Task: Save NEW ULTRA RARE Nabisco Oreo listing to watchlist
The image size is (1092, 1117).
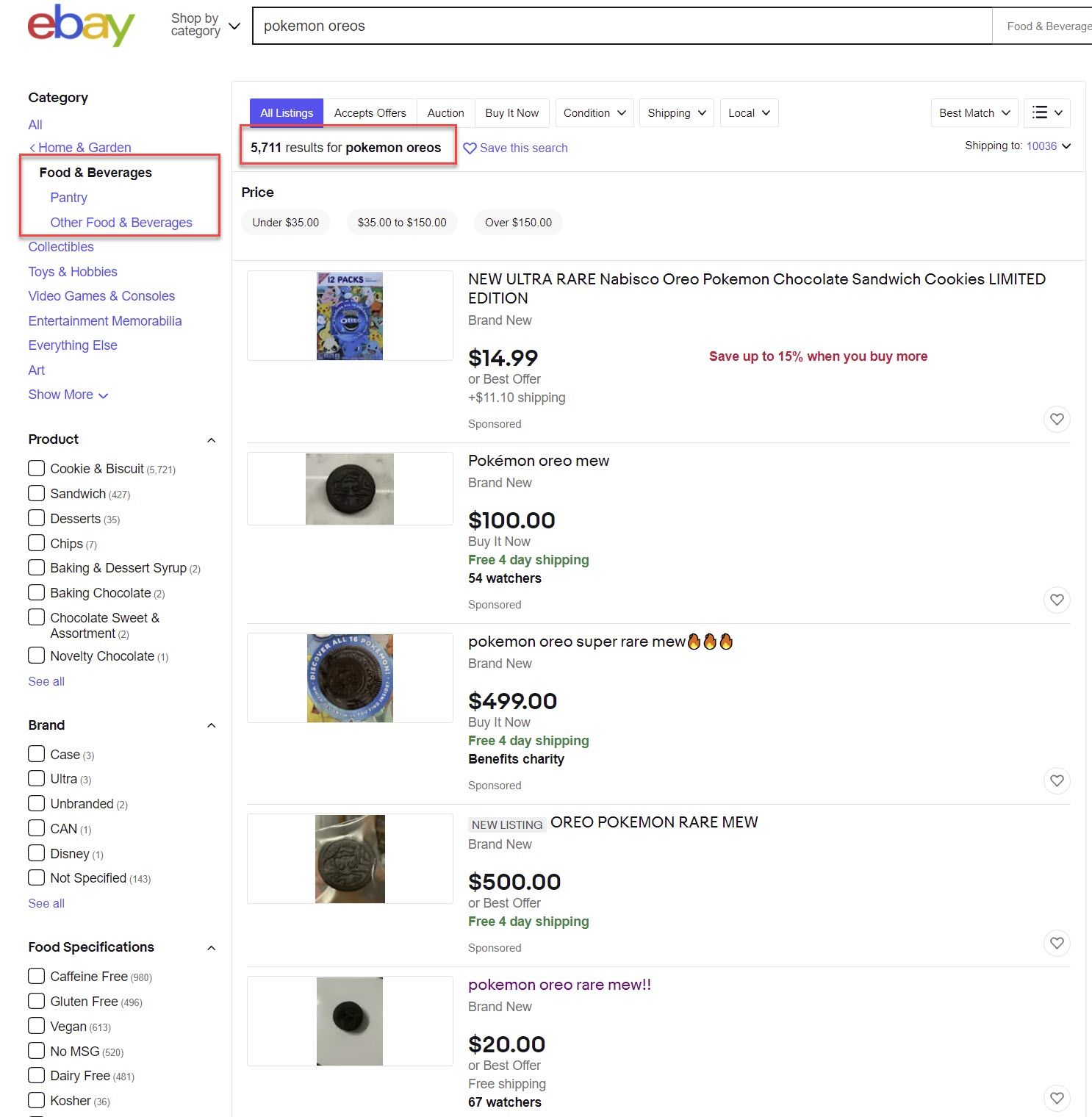Action: click(1057, 419)
